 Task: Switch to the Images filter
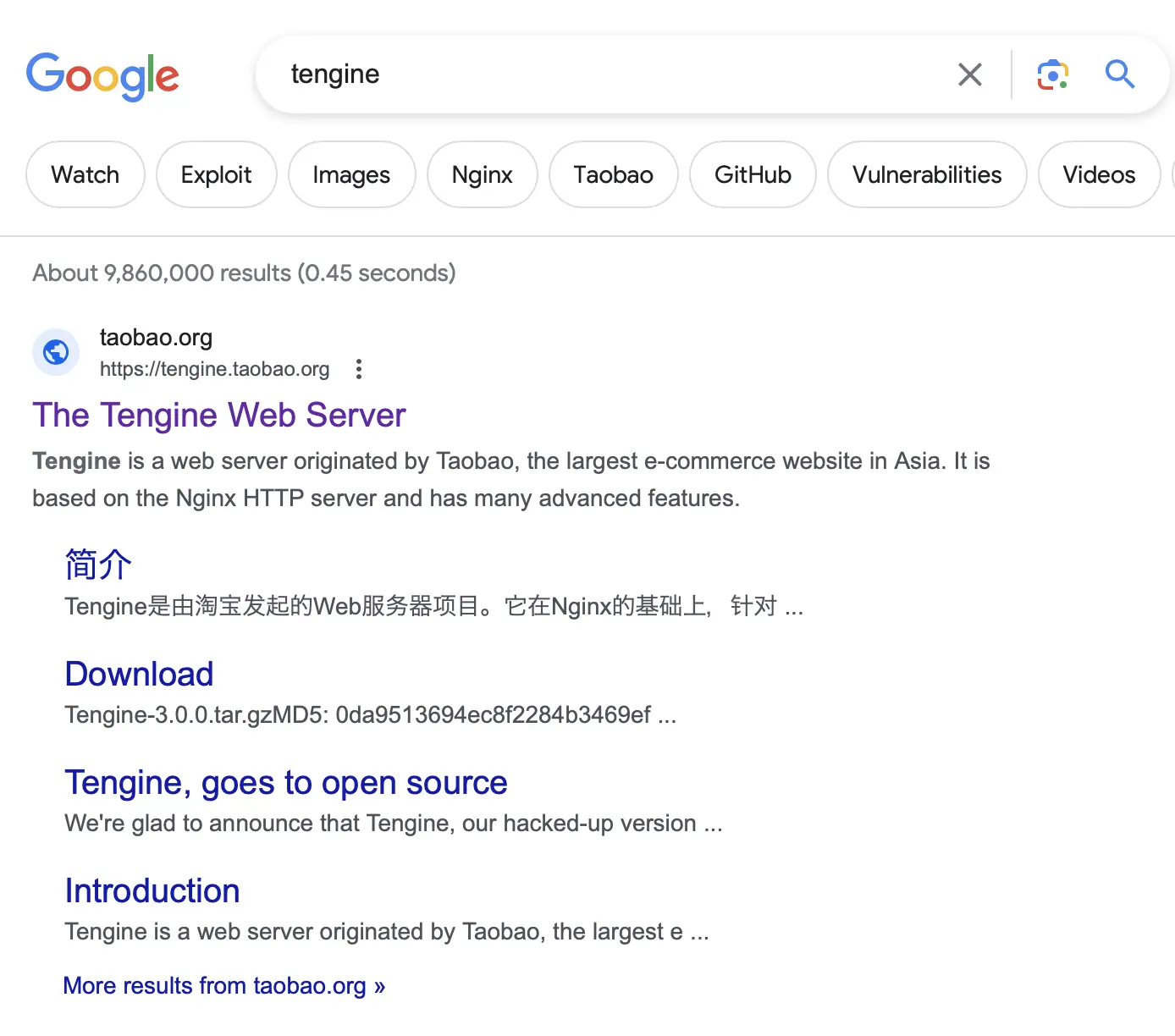point(351,174)
